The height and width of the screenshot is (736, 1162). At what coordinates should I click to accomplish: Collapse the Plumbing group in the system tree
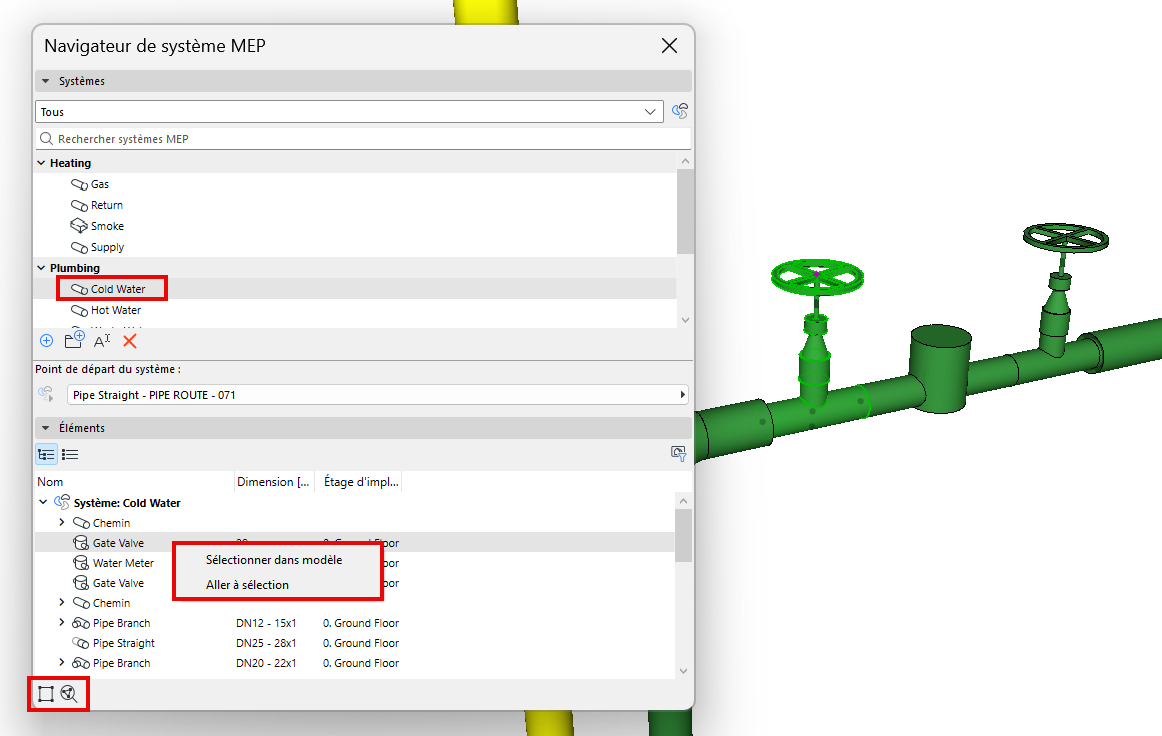click(42, 268)
